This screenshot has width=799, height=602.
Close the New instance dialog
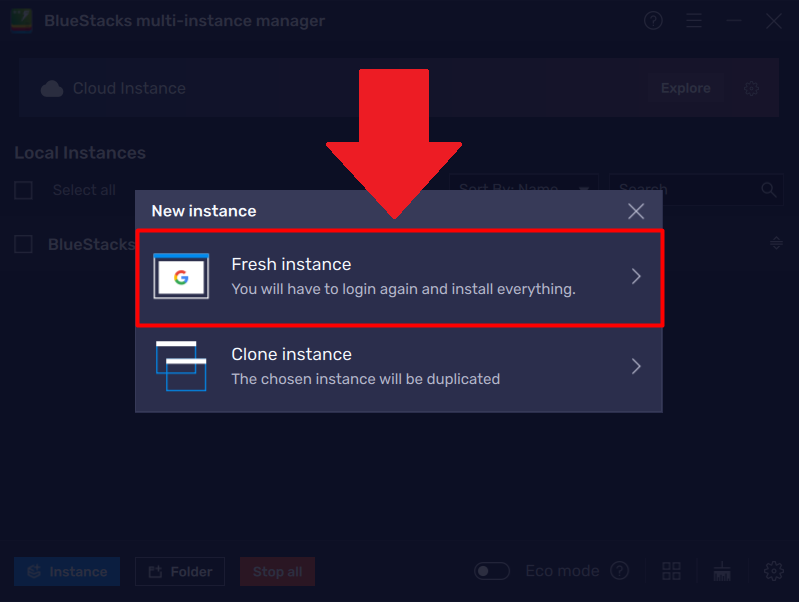coord(636,211)
